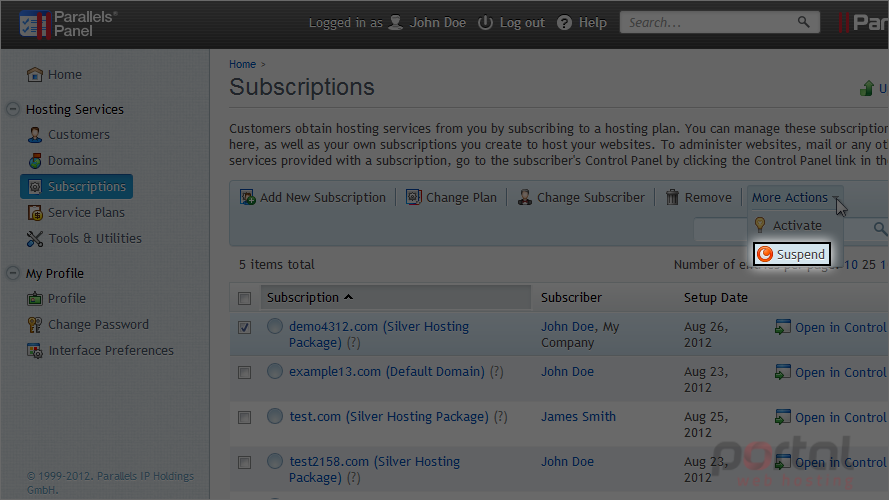Click the Help link in header
889x500 pixels.
(592, 23)
